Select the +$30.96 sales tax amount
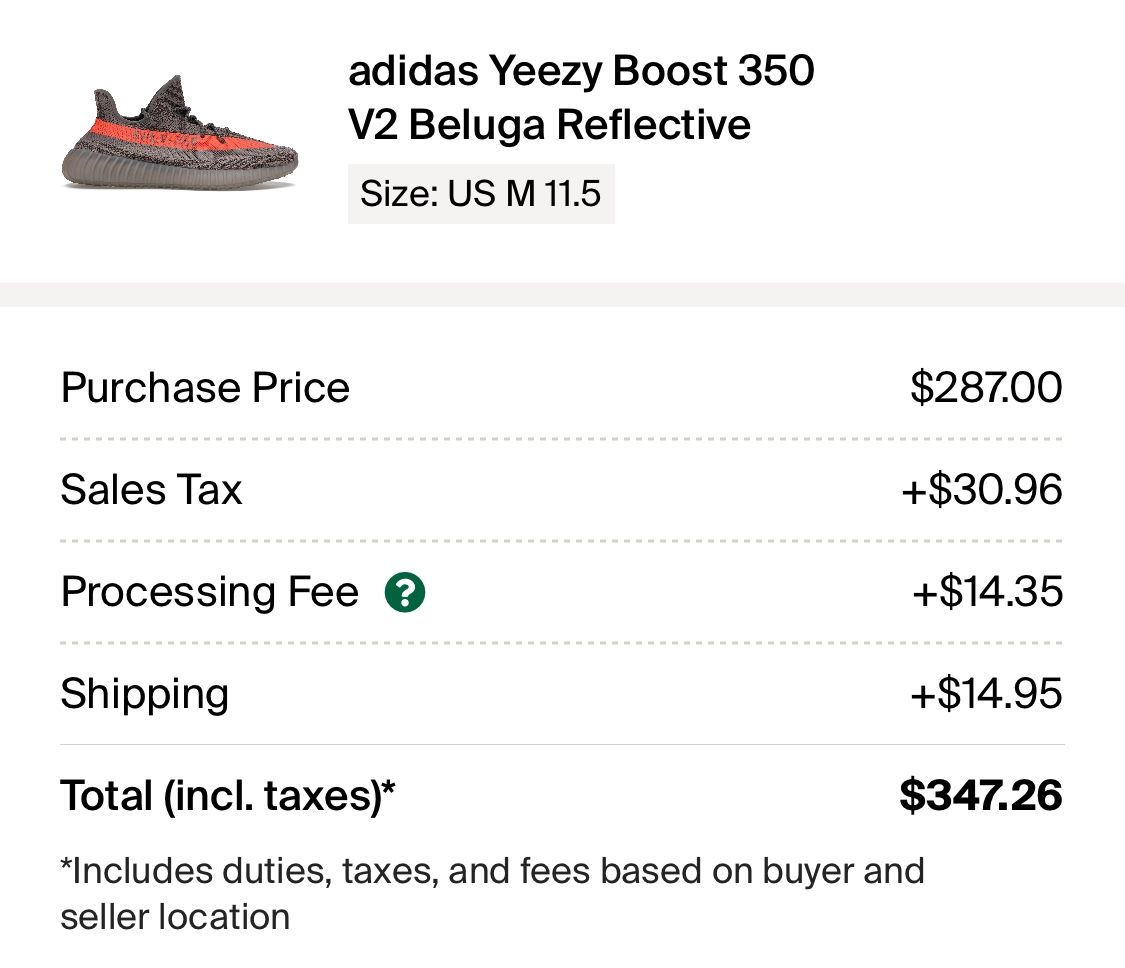This screenshot has width=1125, height=968. point(982,490)
